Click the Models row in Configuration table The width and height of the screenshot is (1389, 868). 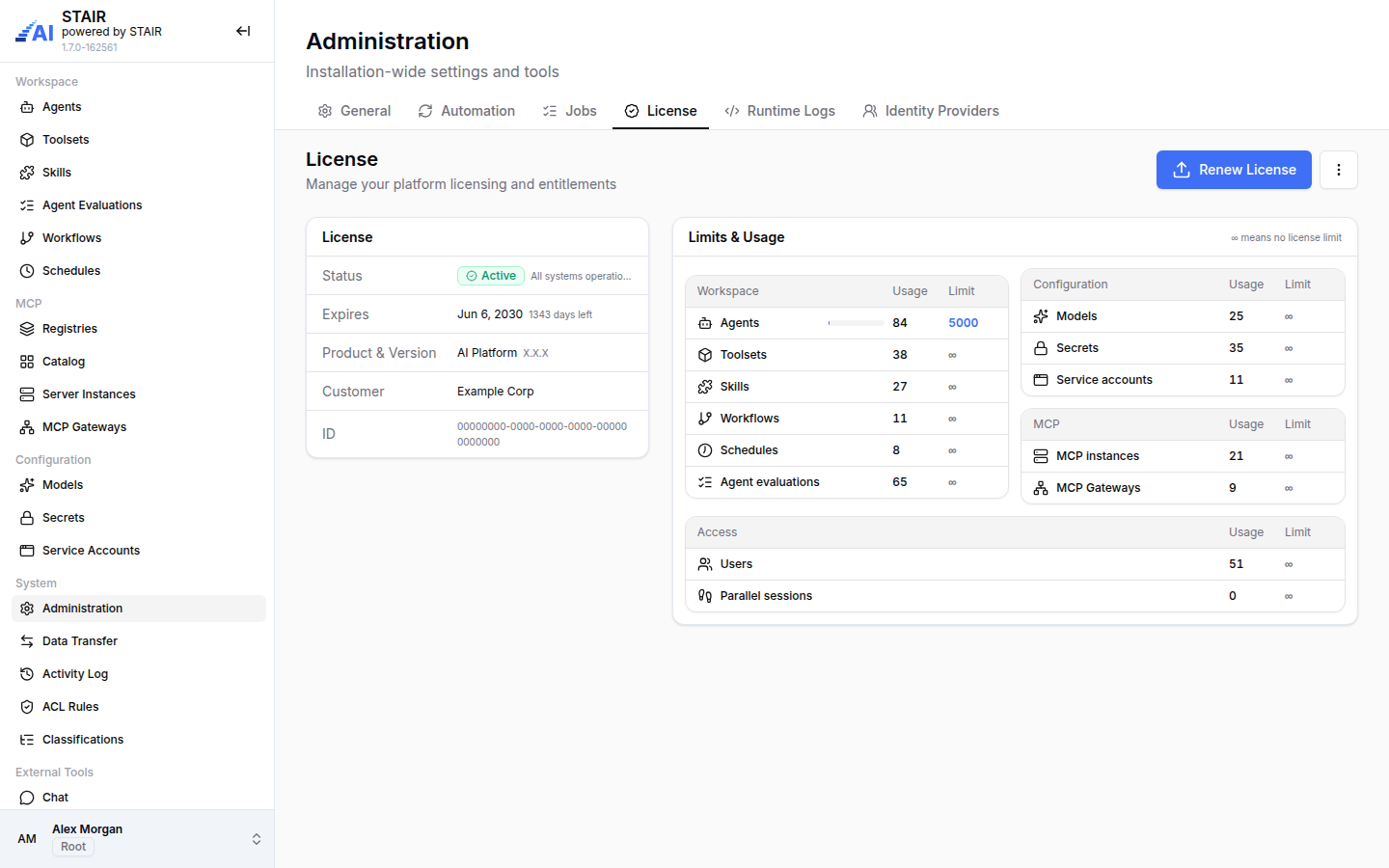(x=1183, y=316)
